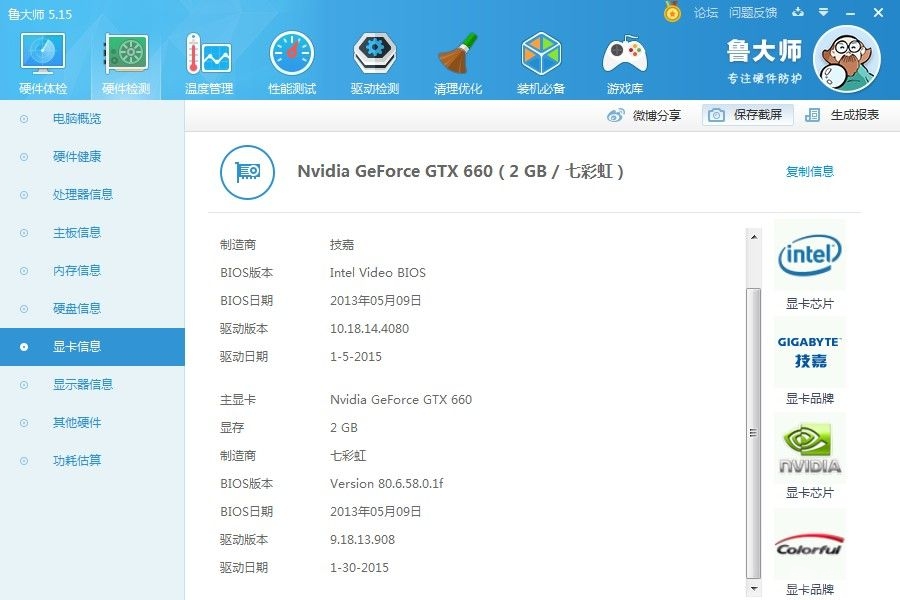
Task: Open the 驱动检测 driver detection icon
Action: click(x=375, y=62)
